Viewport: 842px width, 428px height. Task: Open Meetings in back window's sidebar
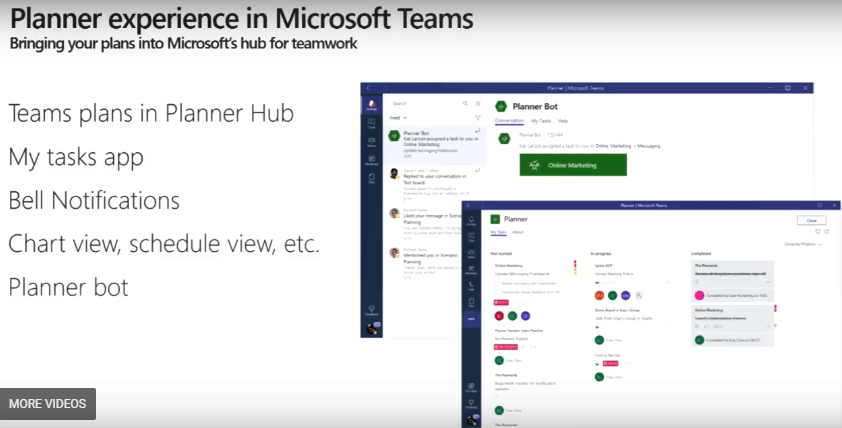[372, 160]
